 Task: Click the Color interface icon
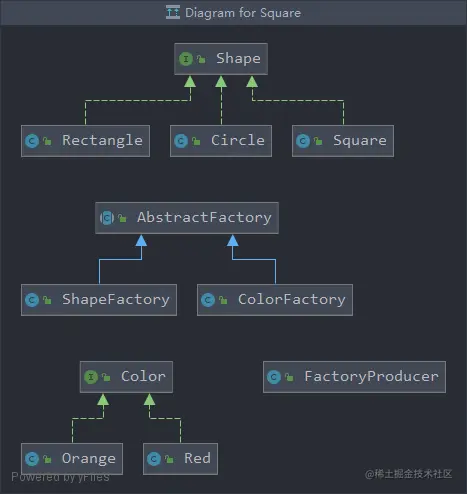tap(91, 377)
